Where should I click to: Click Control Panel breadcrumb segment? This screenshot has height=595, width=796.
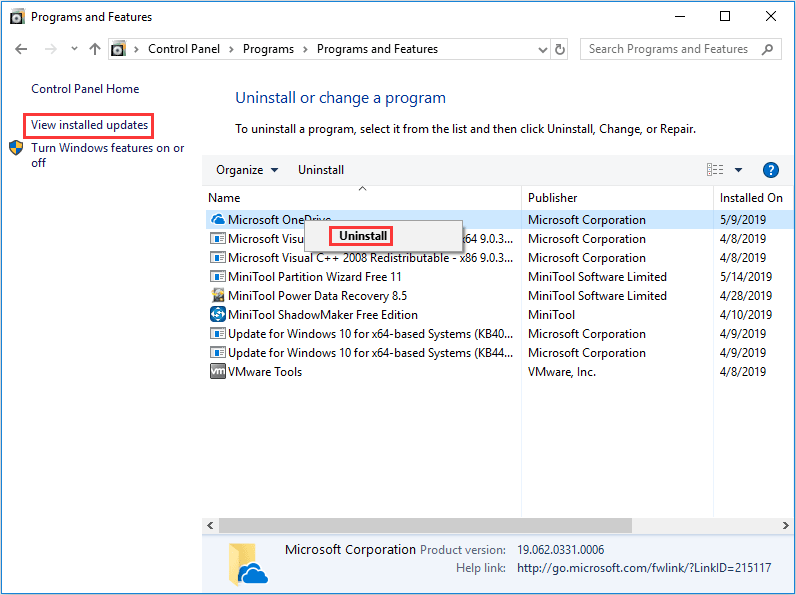pyautogui.click(x=184, y=49)
